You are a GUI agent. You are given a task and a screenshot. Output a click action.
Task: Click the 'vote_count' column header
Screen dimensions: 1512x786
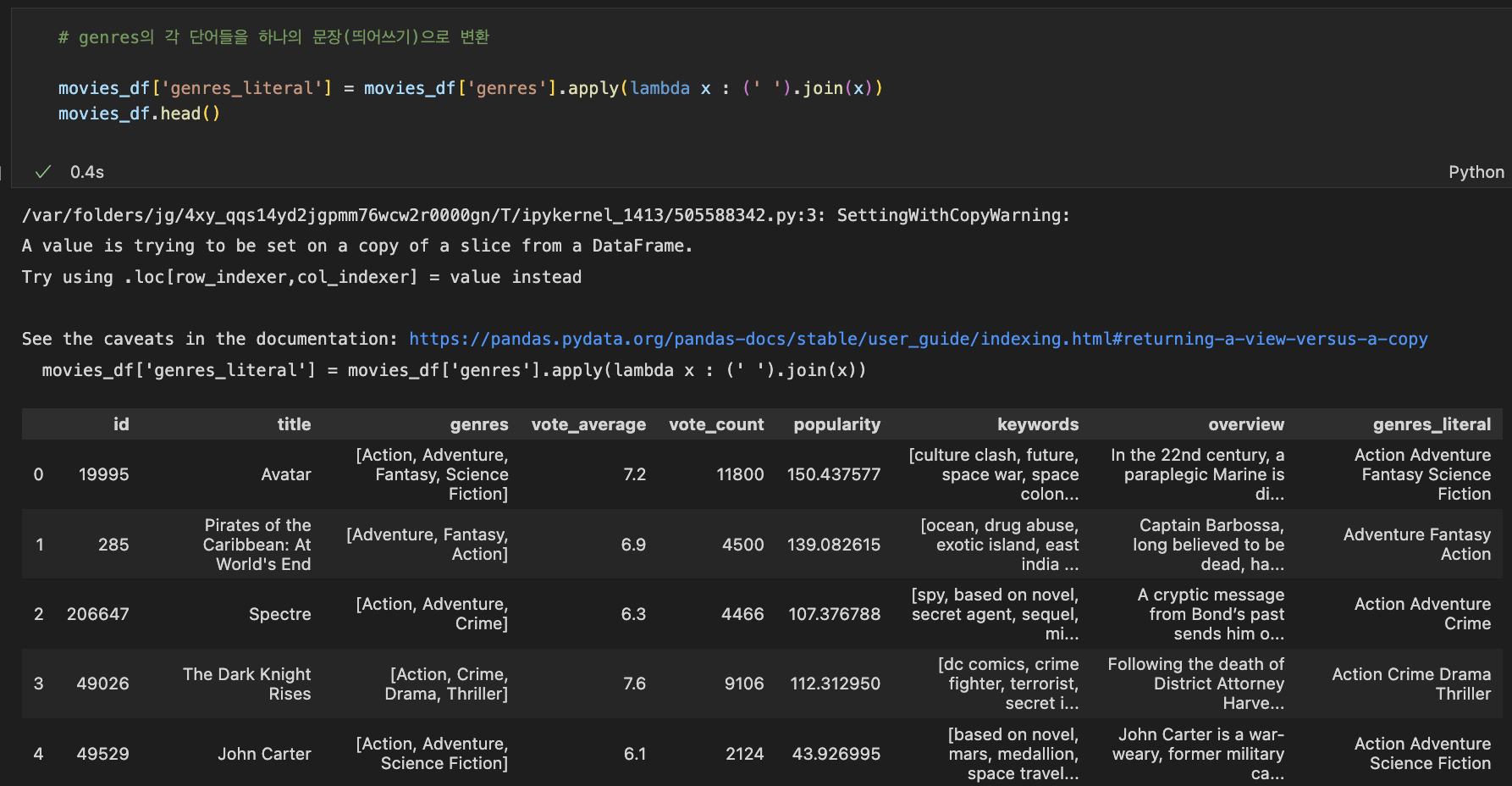(x=716, y=424)
